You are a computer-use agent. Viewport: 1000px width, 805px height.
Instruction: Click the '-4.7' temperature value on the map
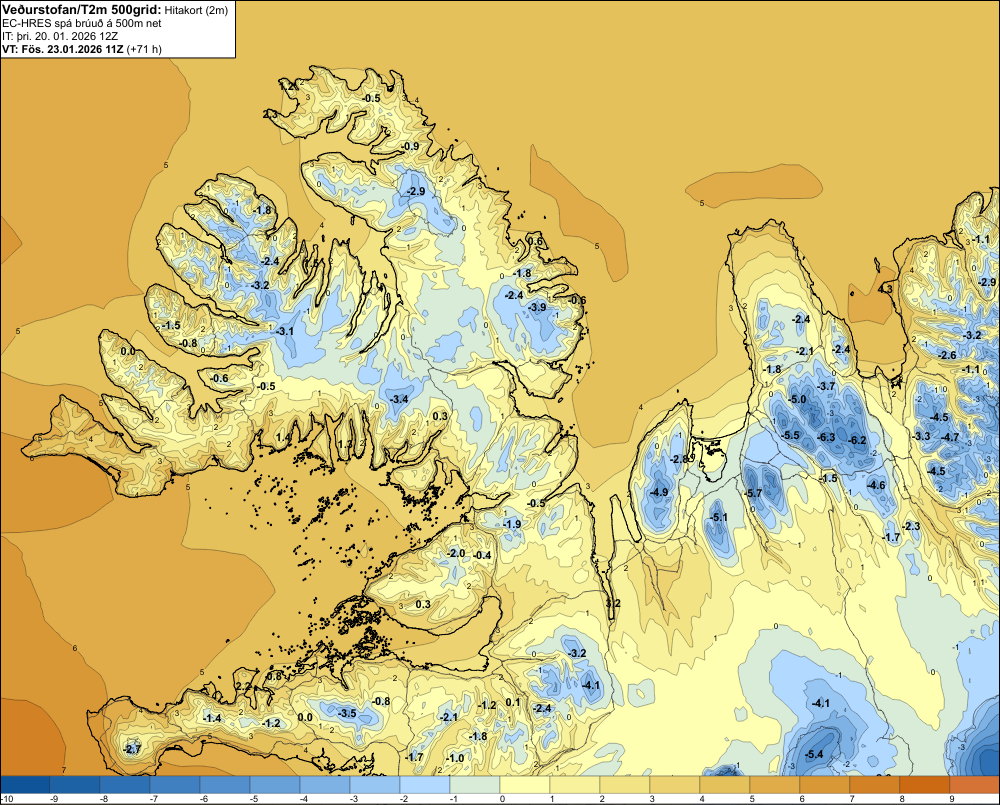[950, 437]
